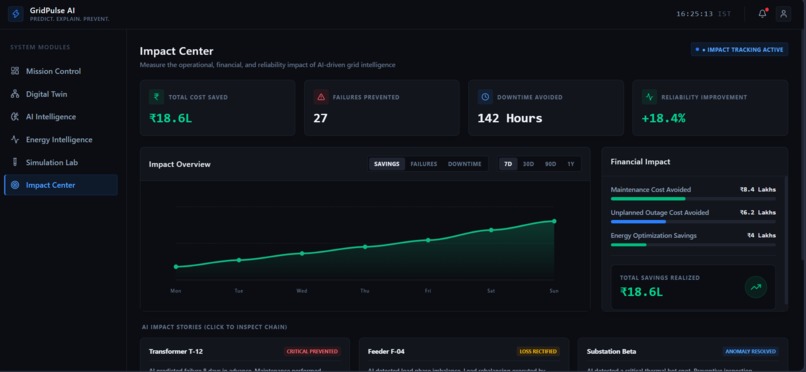Click the GridPulse AI lightning logo

pyautogui.click(x=15, y=14)
